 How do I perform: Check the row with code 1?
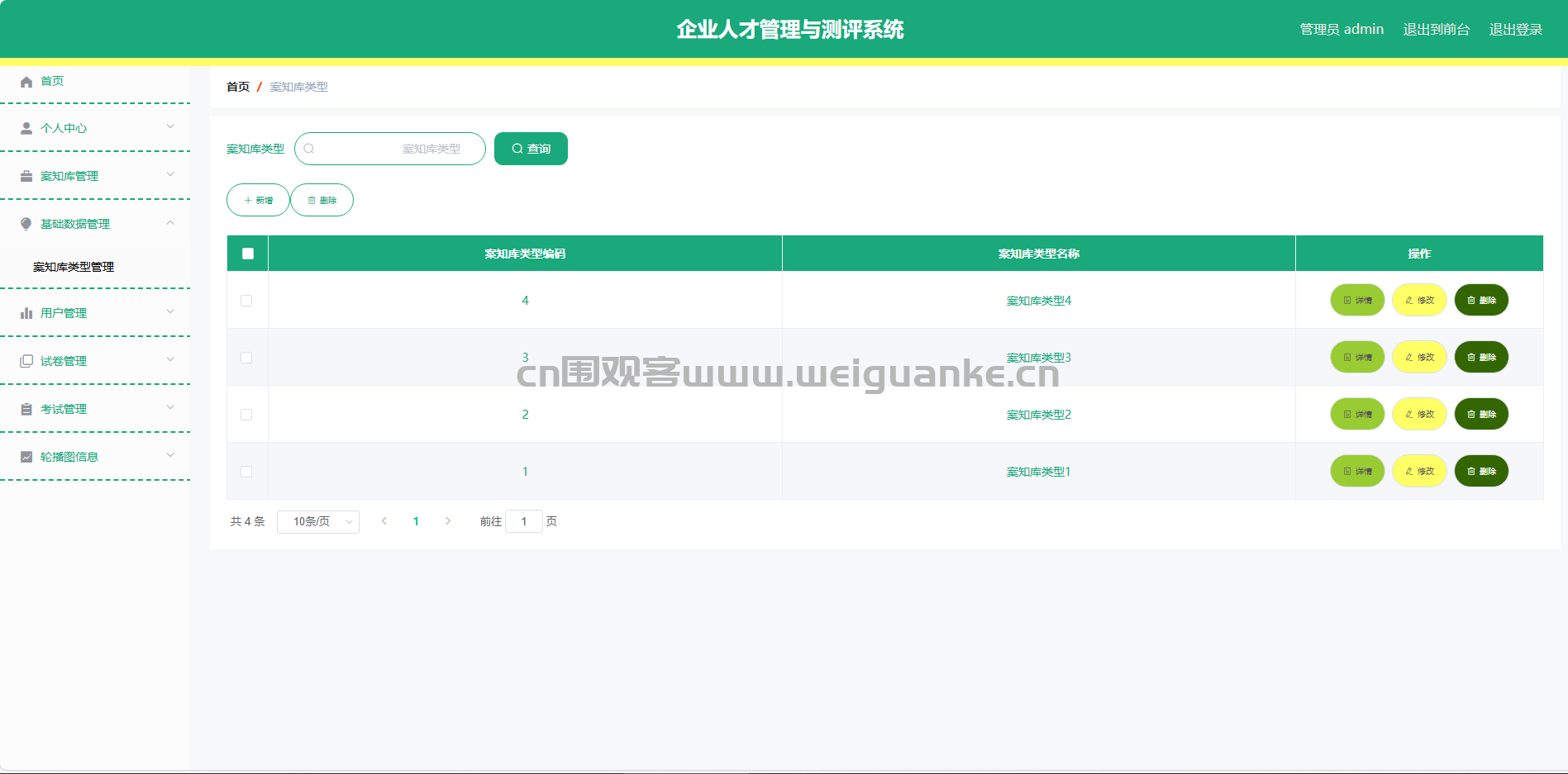coord(246,472)
